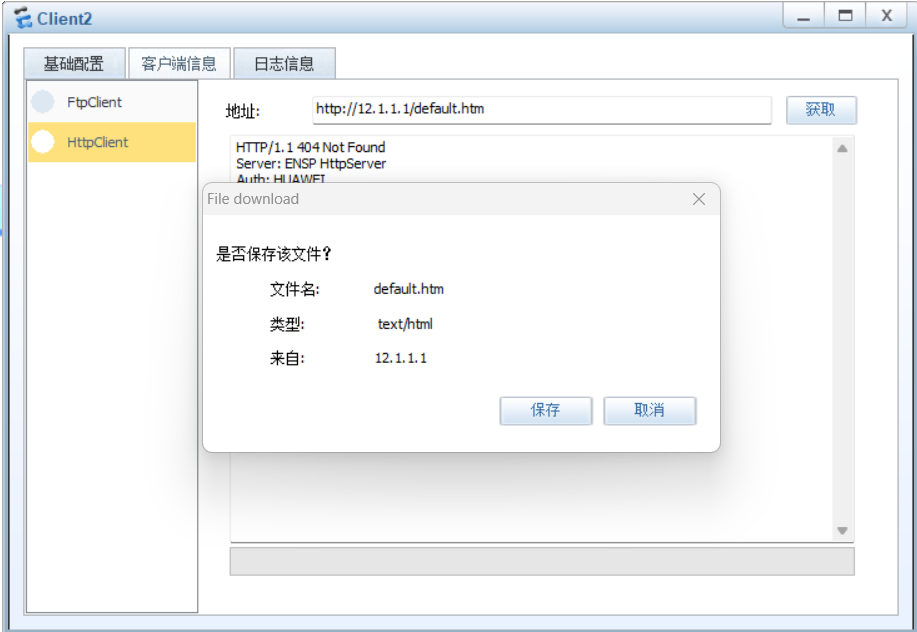Choose FtpClient in the side list

point(112,102)
